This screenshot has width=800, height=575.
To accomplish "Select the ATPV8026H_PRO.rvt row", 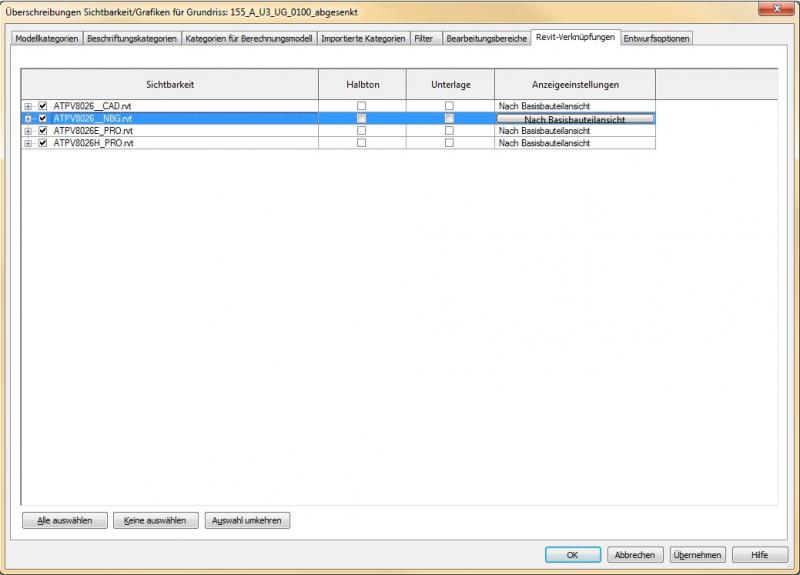I will [x=93, y=143].
